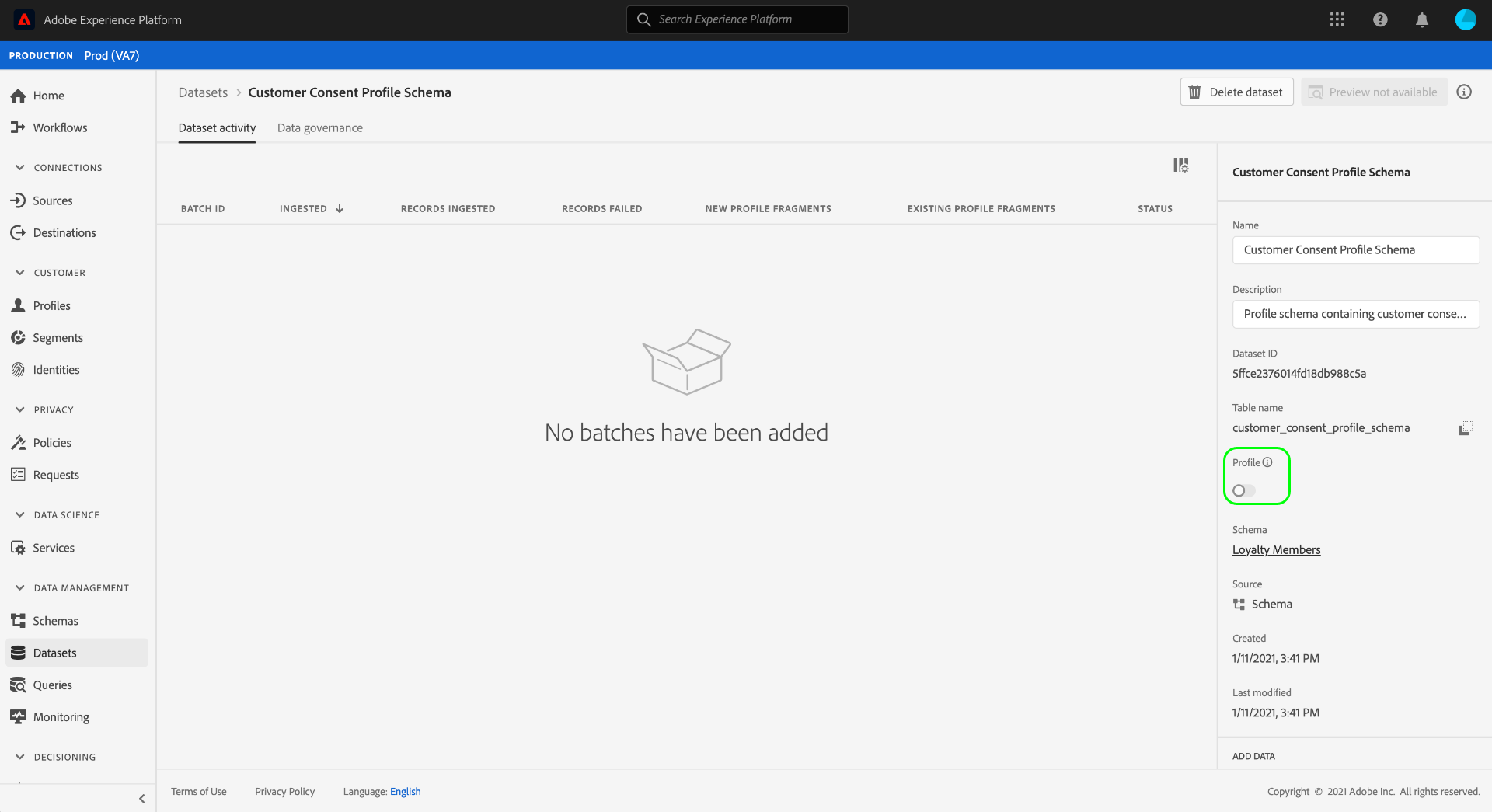This screenshot has width=1492, height=812.
Task: Click the Policies gavel icon
Action: click(19, 443)
